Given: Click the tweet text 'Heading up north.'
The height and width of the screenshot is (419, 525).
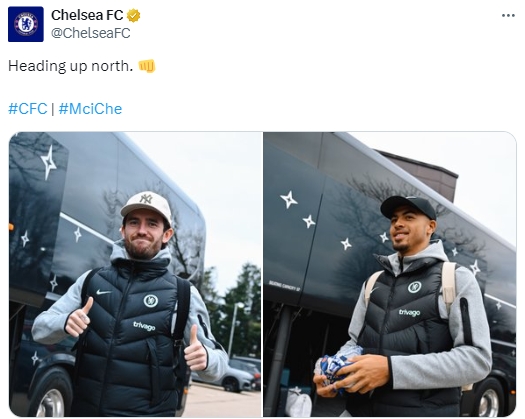Looking at the screenshot, I should pos(70,66).
